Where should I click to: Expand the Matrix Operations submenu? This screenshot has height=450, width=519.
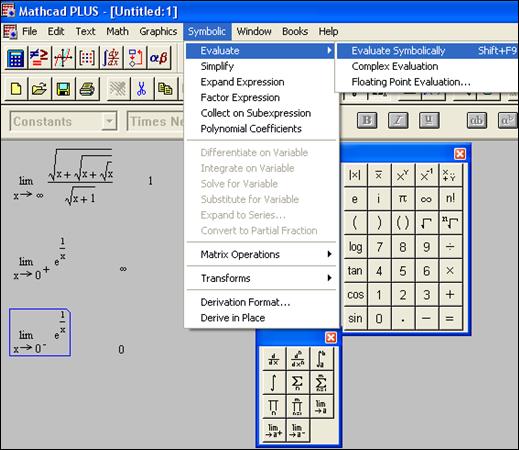coord(261,254)
